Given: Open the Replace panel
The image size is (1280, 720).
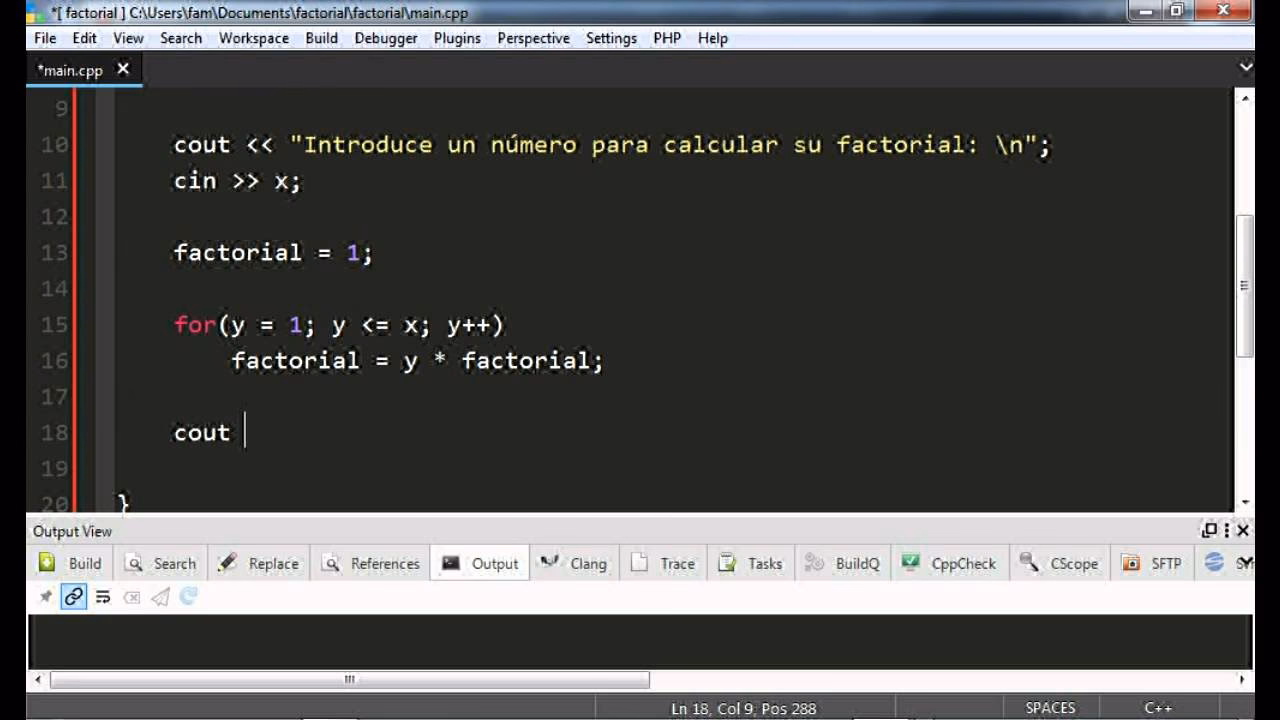Looking at the screenshot, I should pyautogui.click(x=258, y=563).
